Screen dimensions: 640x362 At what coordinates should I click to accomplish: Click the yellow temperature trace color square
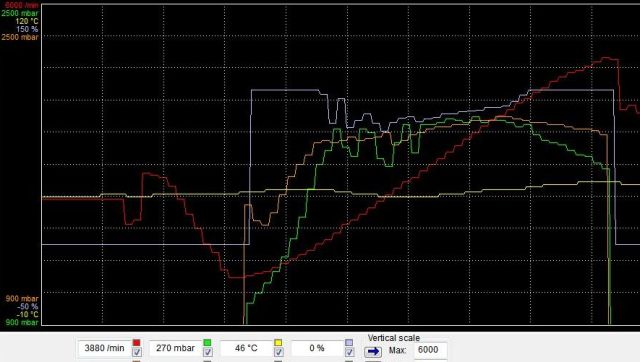coord(278,342)
